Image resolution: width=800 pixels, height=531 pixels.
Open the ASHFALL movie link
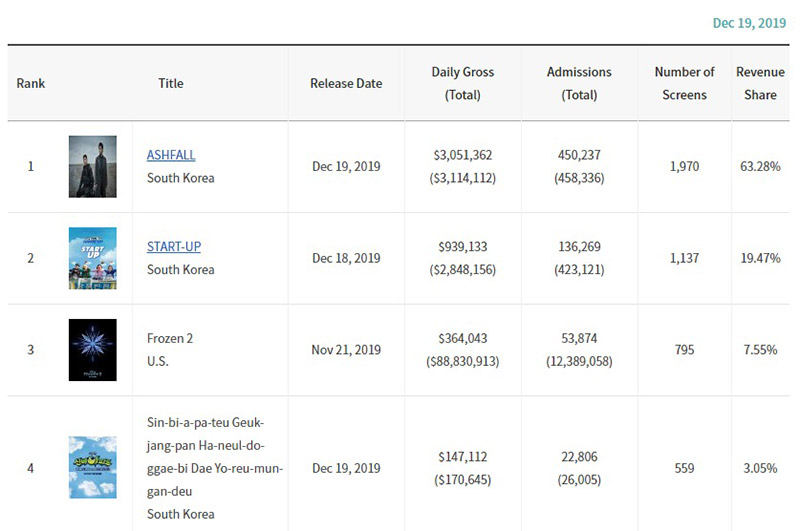(171, 155)
